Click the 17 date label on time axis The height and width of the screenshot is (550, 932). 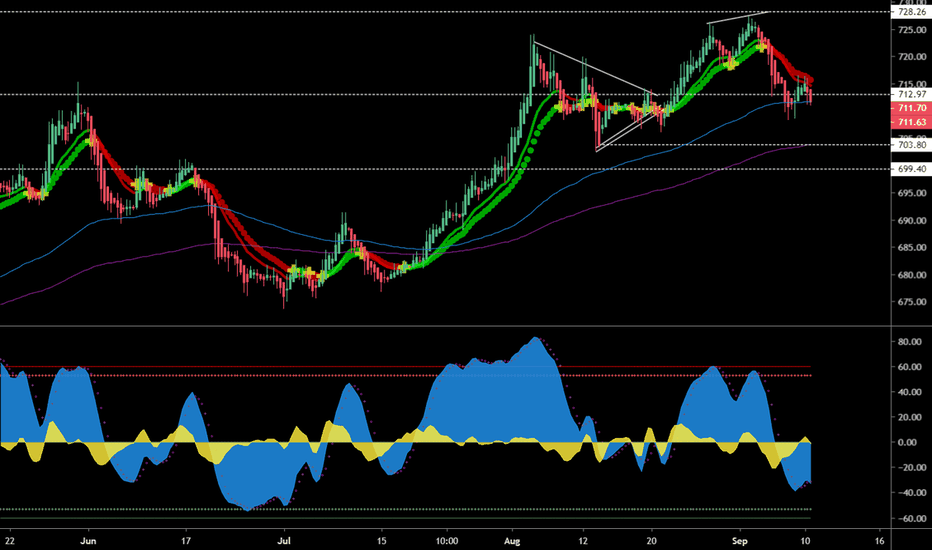(x=186, y=541)
